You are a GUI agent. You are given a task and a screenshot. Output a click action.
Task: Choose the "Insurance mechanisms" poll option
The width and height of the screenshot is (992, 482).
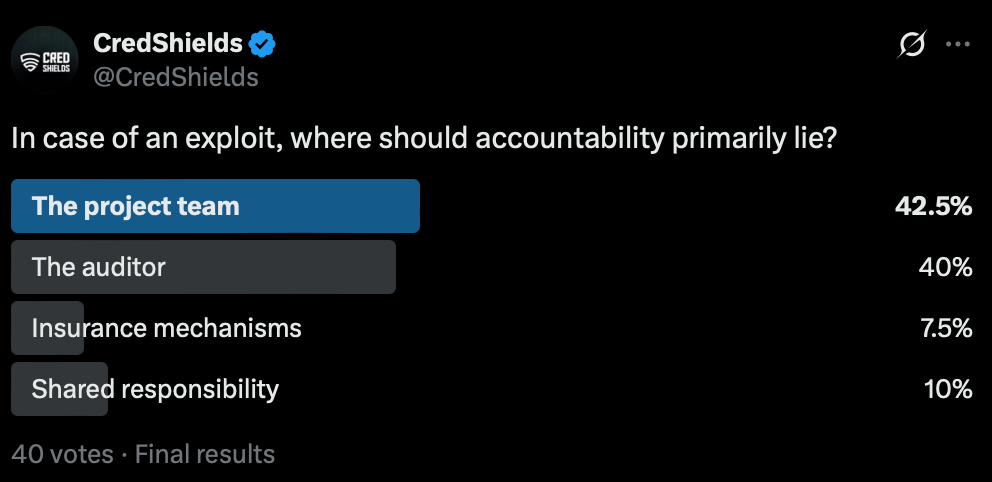166,328
